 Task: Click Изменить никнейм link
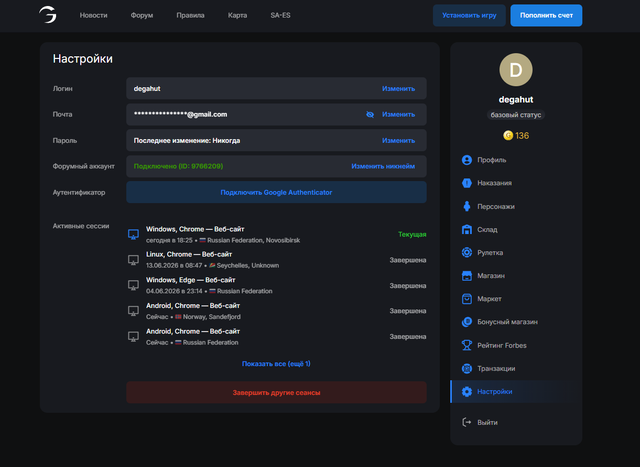[x=383, y=166]
